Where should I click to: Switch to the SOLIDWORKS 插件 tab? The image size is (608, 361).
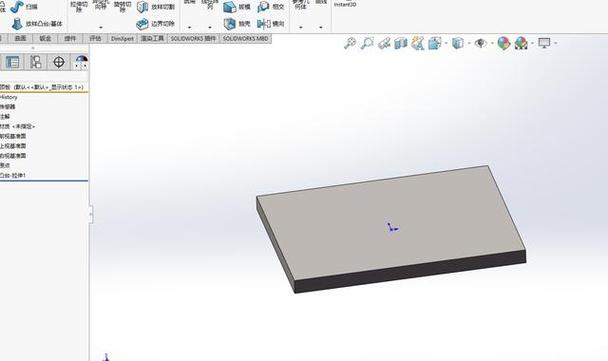click(x=193, y=38)
